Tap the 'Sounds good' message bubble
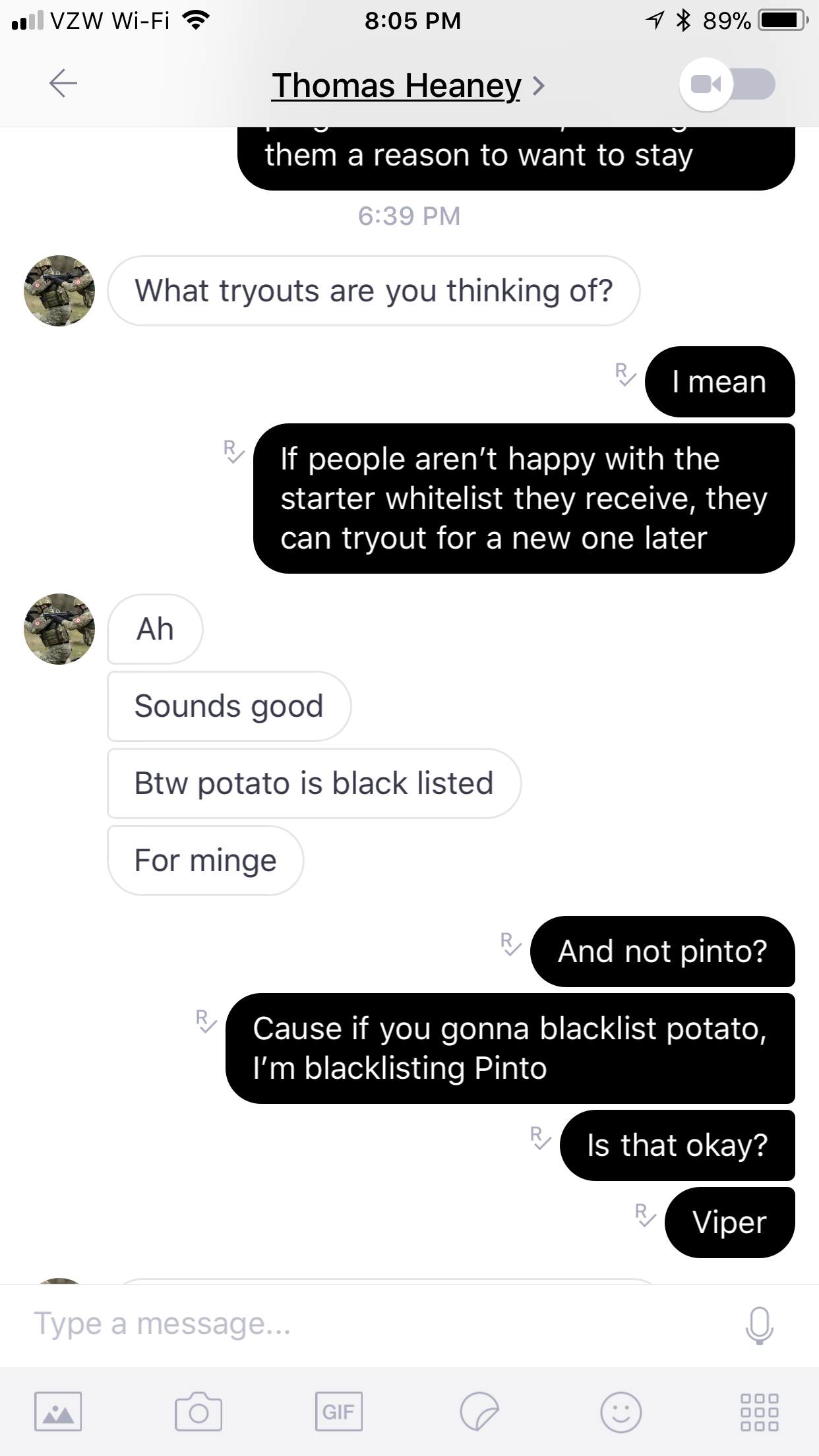The height and width of the screenshot is (1456, 819). [229, 706]
